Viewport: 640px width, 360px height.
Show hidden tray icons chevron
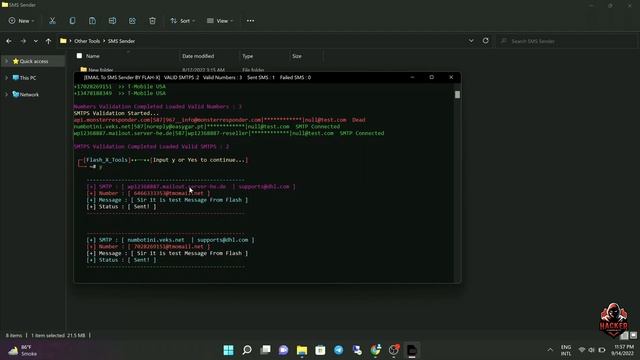coord(550,350)
